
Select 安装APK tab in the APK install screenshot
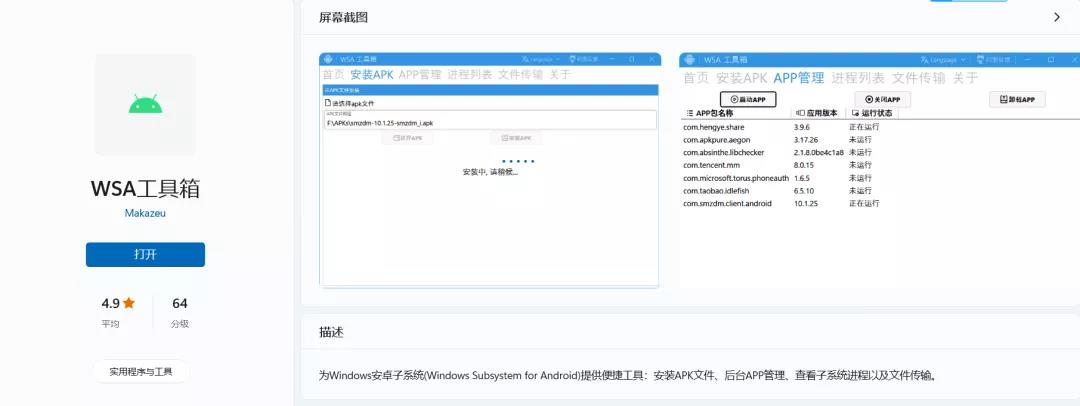372,74
